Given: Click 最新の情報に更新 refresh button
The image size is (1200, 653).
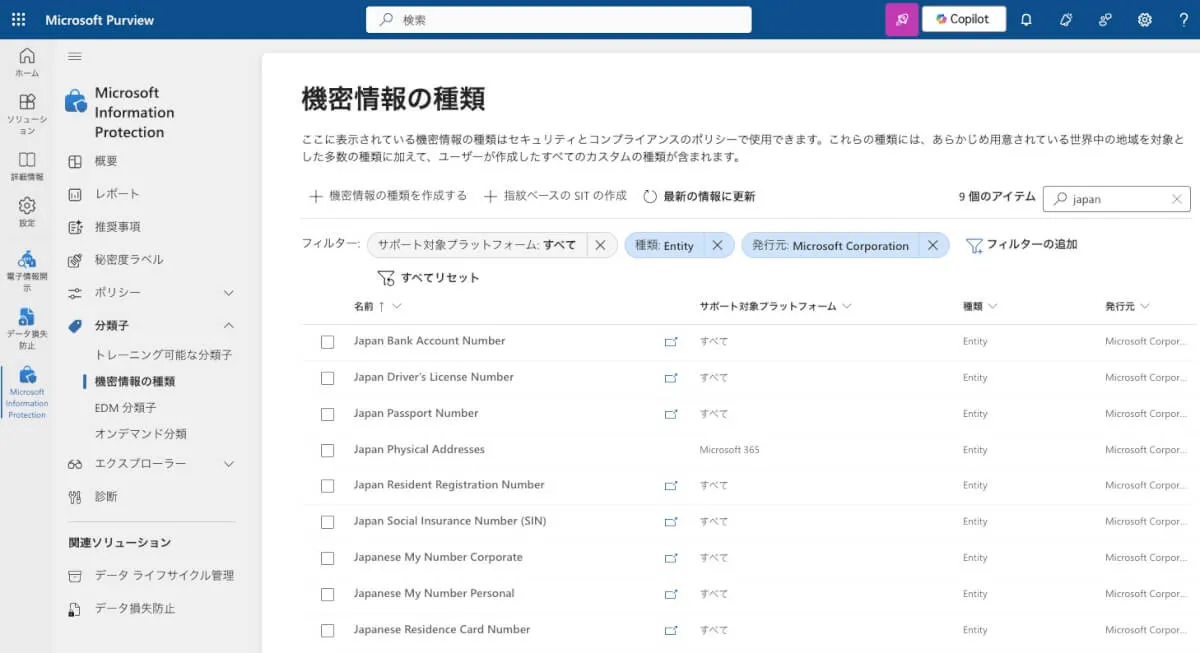Looking at the screenshot, I should (x=698, y=197).
